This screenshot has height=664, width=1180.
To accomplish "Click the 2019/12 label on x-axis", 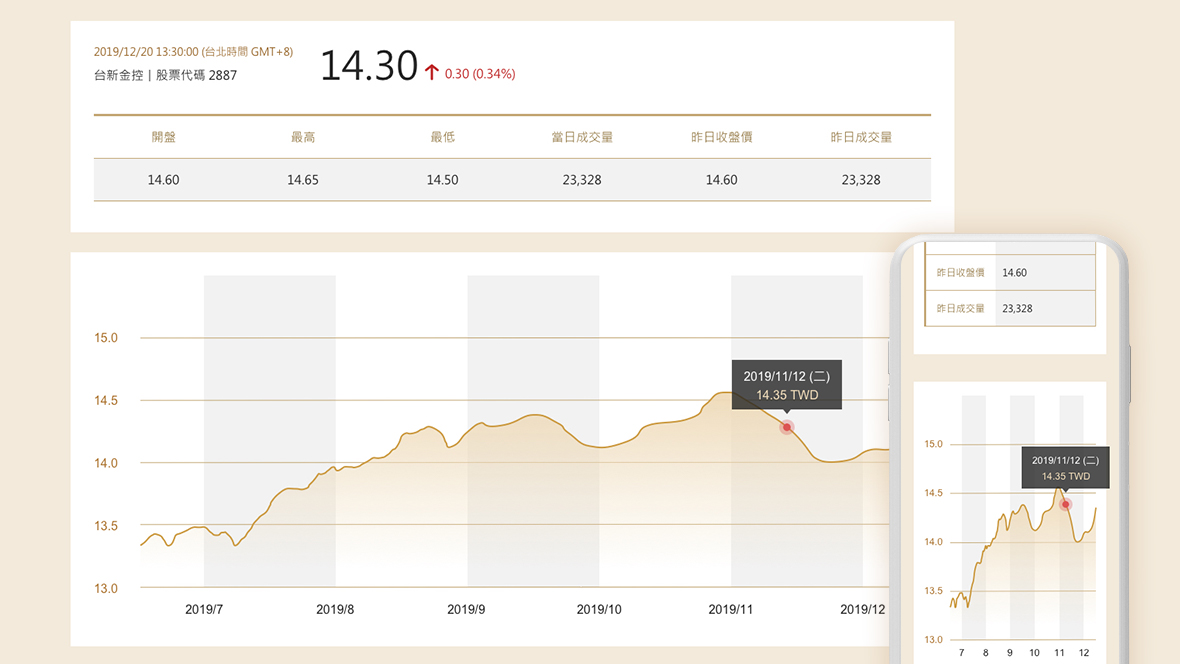I will [x=862, y=609].
